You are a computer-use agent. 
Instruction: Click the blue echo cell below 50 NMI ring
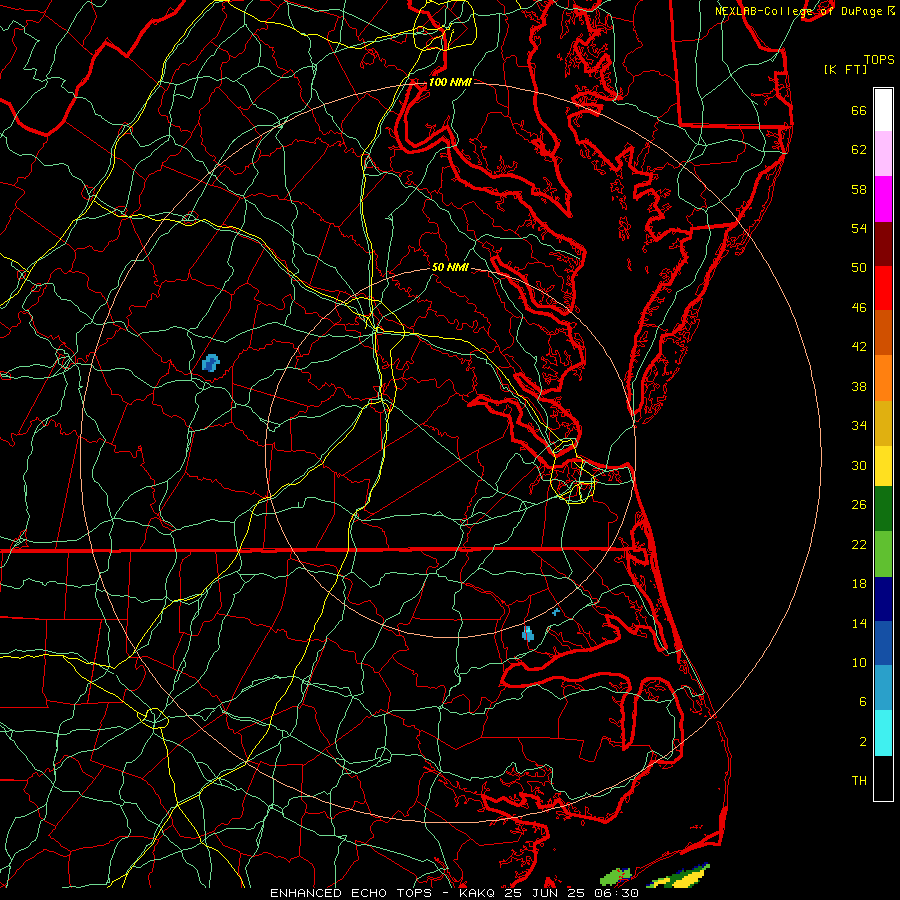527,634
